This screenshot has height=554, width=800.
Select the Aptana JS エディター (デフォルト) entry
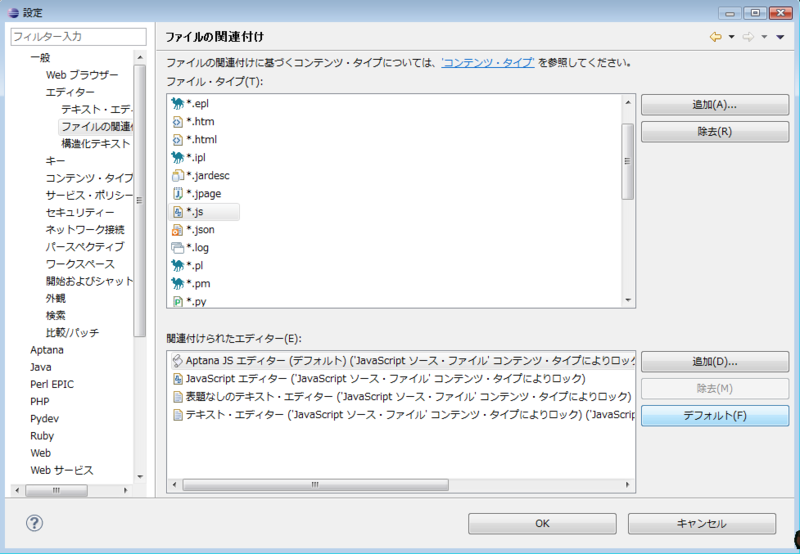[403, 361]
